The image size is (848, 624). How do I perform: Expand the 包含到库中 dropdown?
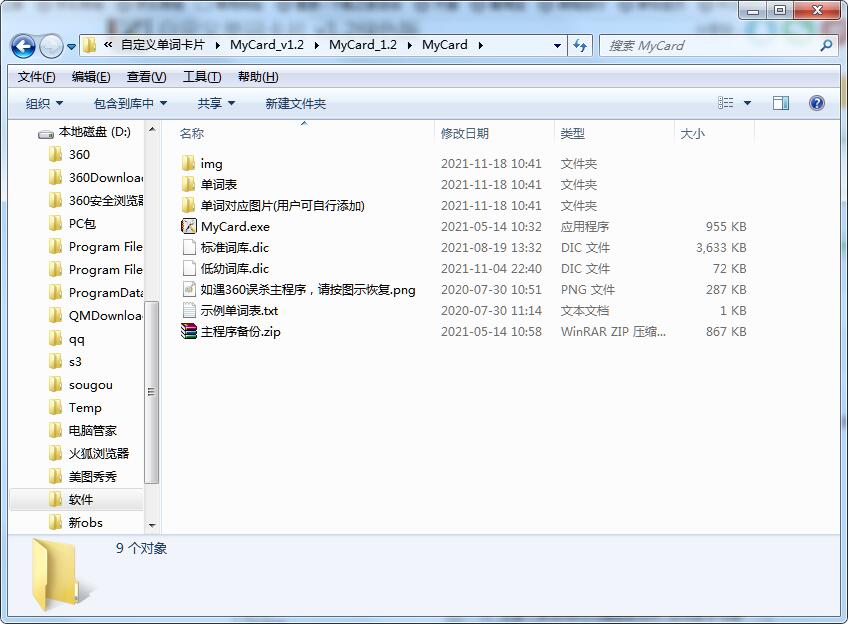130,103
